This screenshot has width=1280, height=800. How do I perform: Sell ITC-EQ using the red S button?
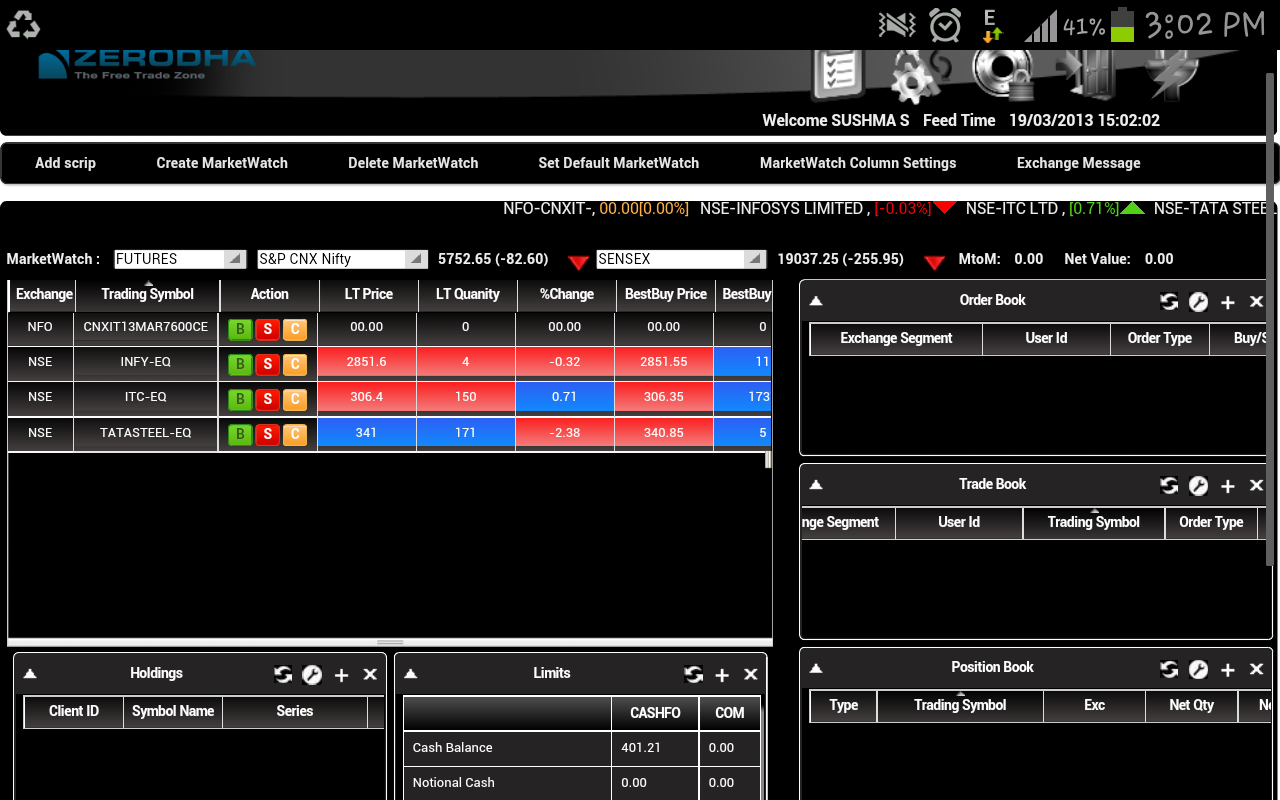267,400
